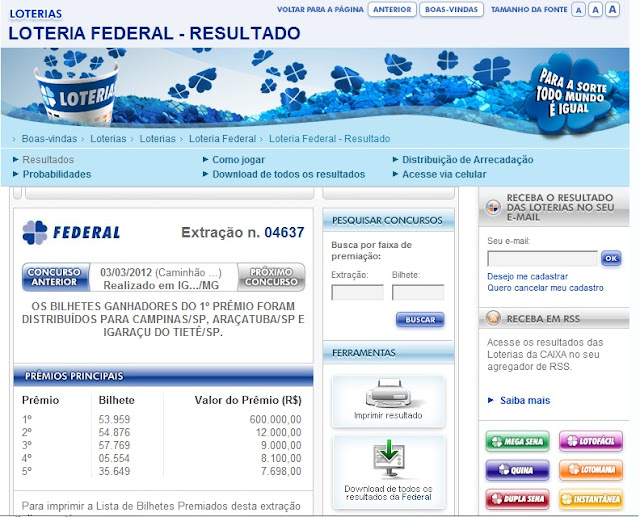Image resolution: width=640 pixels, height=517 pixels.
Task: Open Quero cancelar meu cadastro link
Action: pyautogui.click(x=545, y=288)
